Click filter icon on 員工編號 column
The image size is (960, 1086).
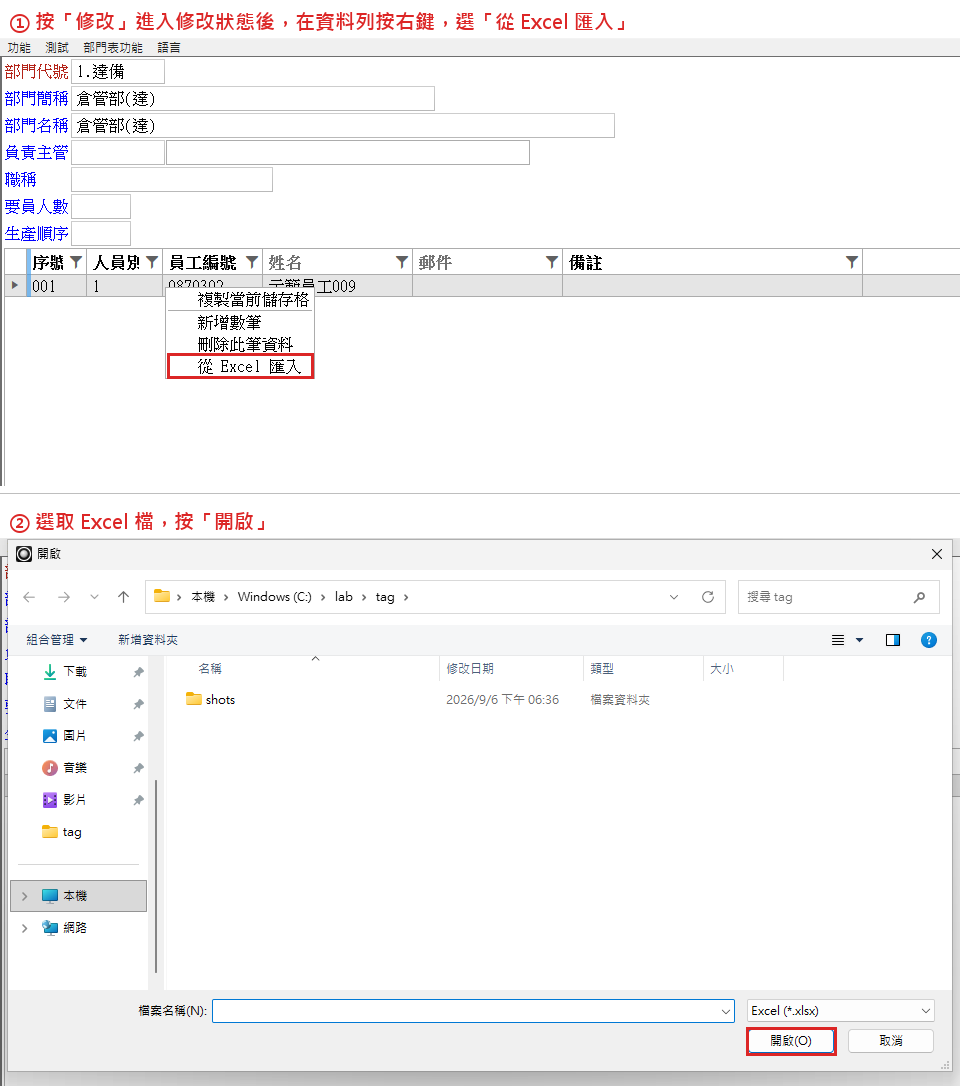(x=252, y=262)
